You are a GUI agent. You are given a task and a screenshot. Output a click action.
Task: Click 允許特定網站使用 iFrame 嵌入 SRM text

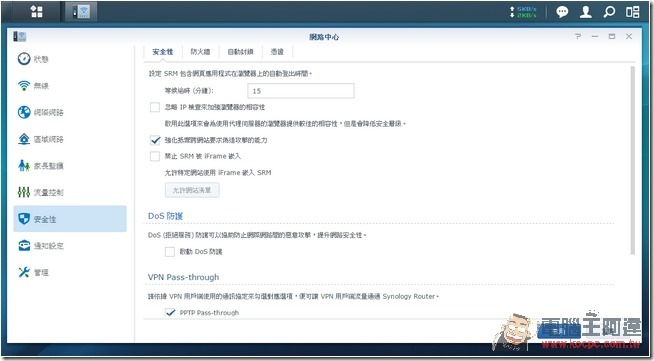218,173
